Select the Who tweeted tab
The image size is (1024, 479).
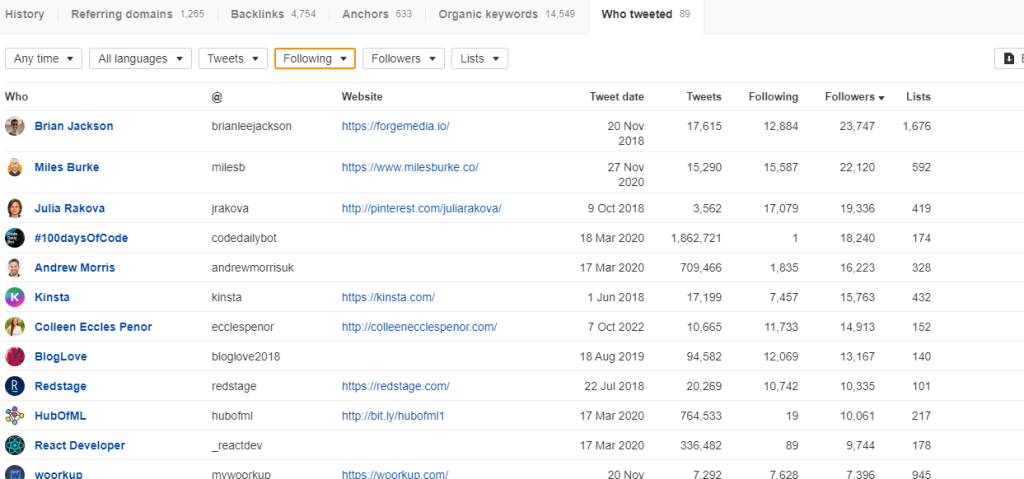click(x=646, y=14)
